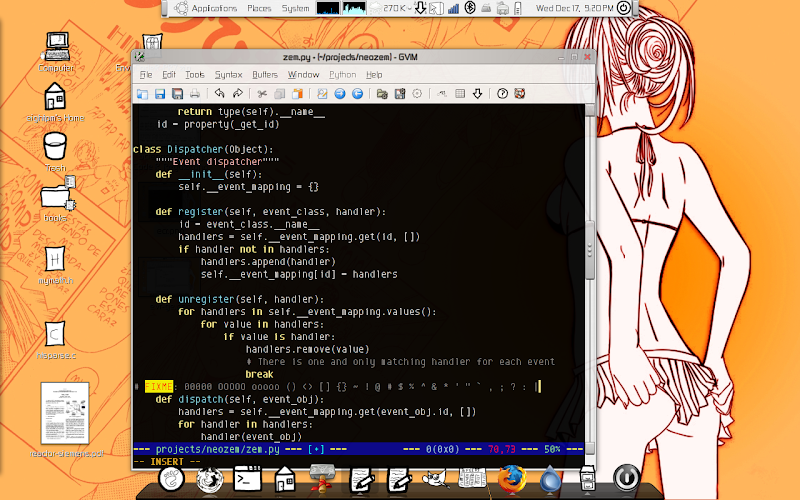Click 'projects/neozem/zem.py' in status line
This screenshot has width=800, height=500.
coord(217,449)
